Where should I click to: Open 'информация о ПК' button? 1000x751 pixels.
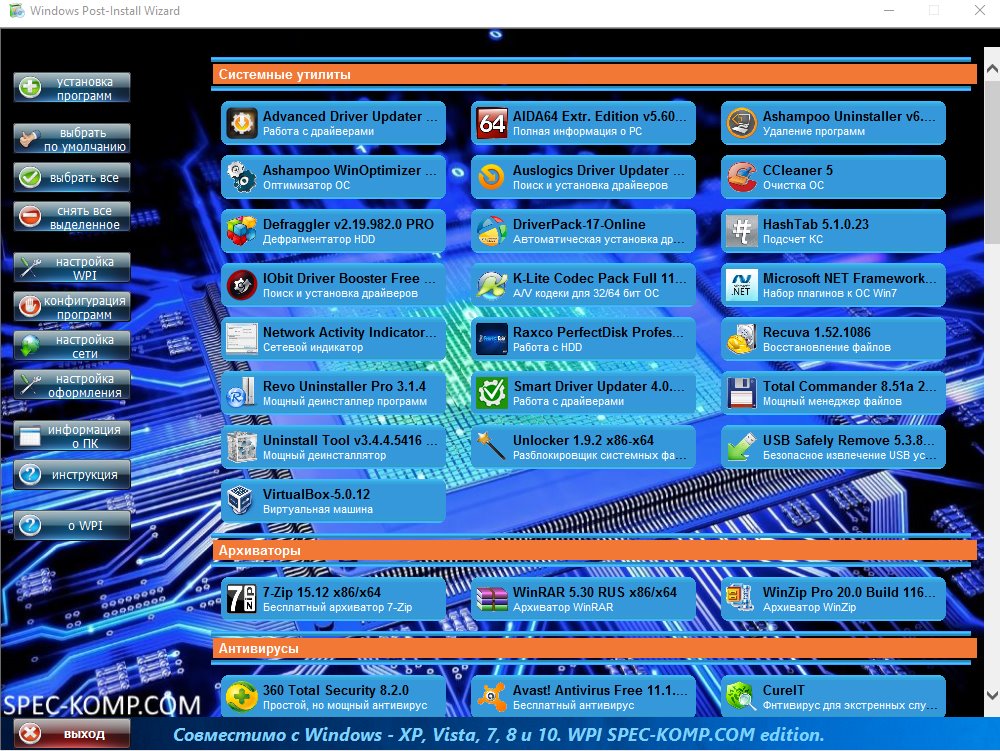coord(72,436)
